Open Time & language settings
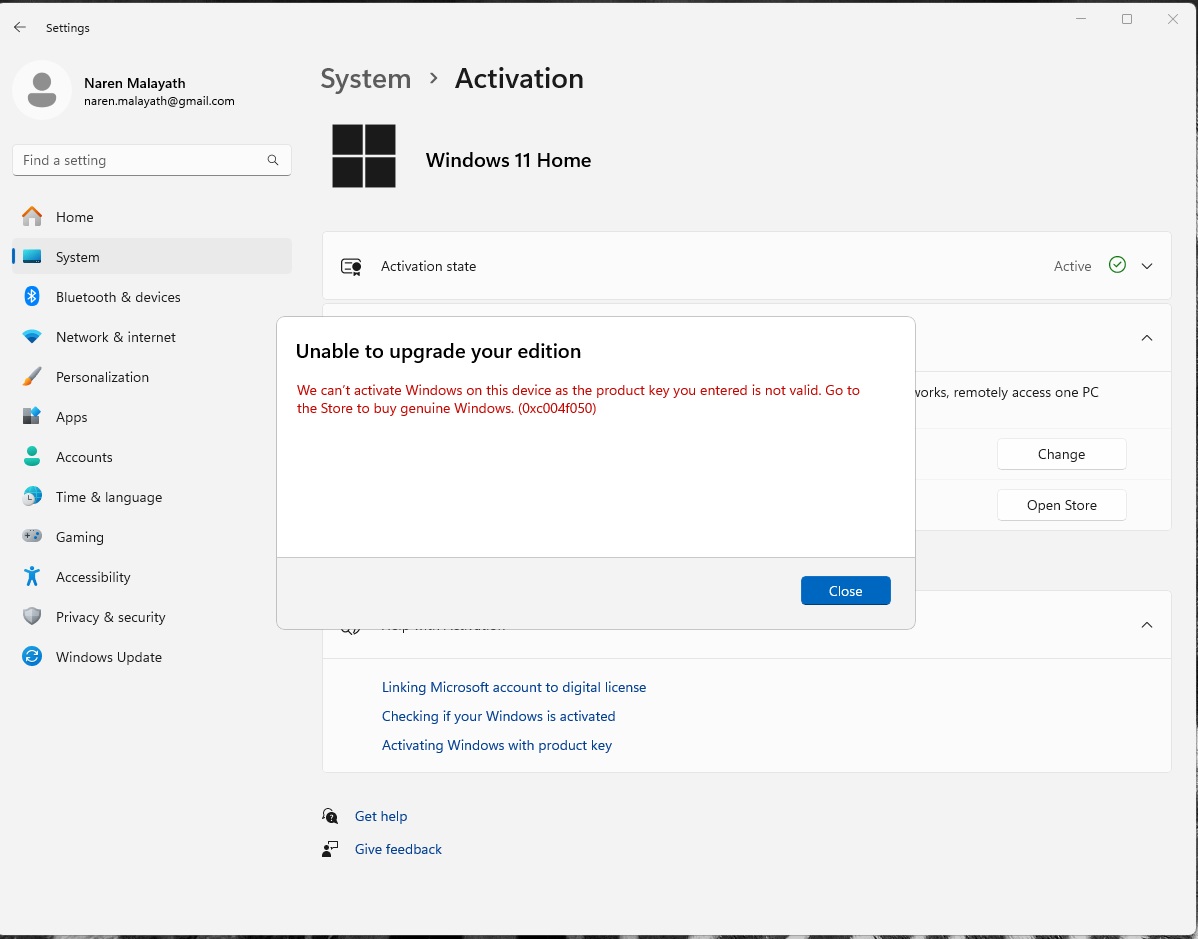The image size is (1198, 939). point(151,497)
